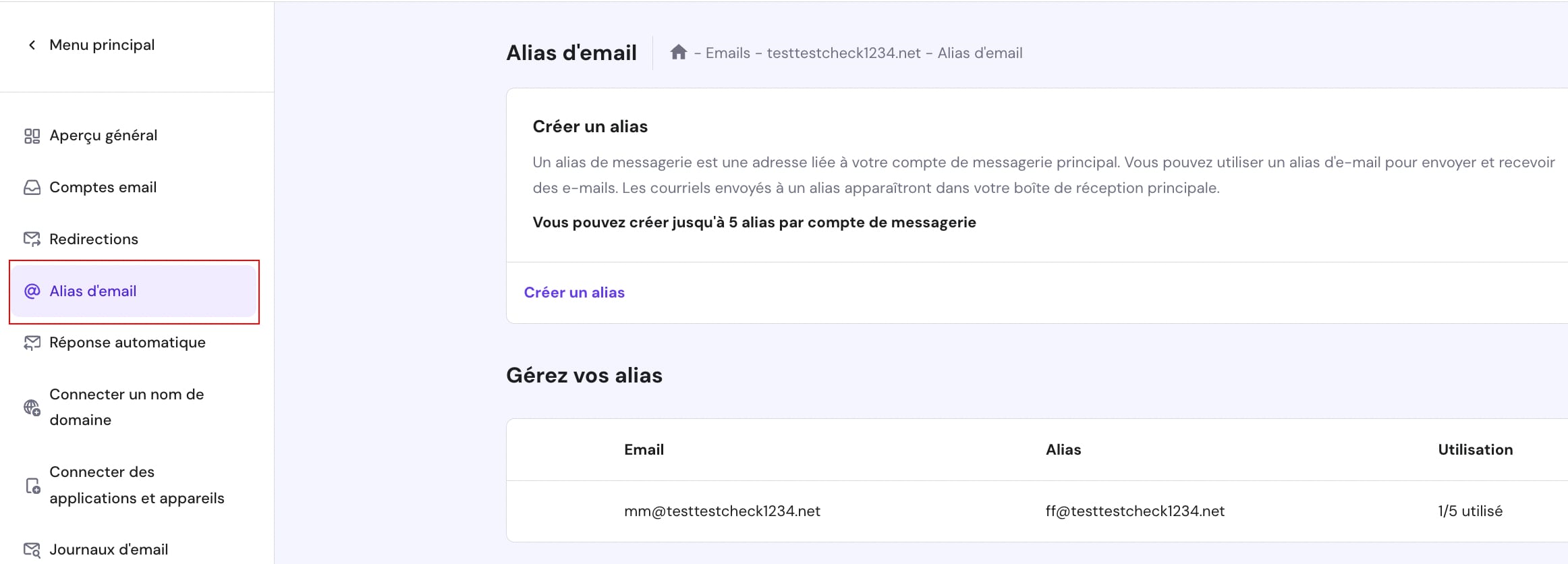Click the Emails breadcrumb link

[x=727, y=53]
